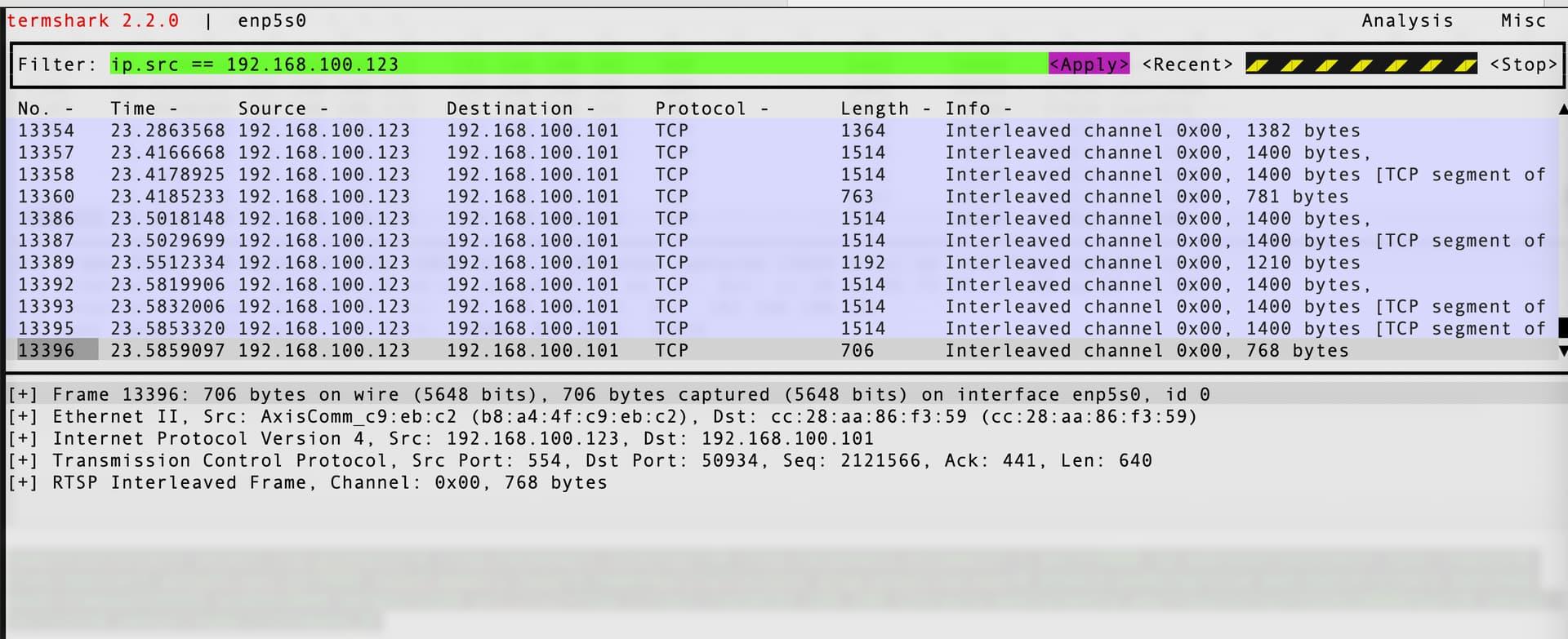This screenshot has width=1568, height=639.
Task: Click time value 23.2863568
Action: point(167,131)
